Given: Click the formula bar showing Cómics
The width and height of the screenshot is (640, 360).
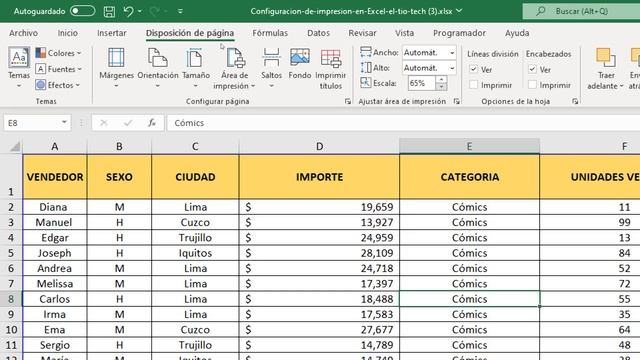Looking at the screenshot, I should click(403, 122).
